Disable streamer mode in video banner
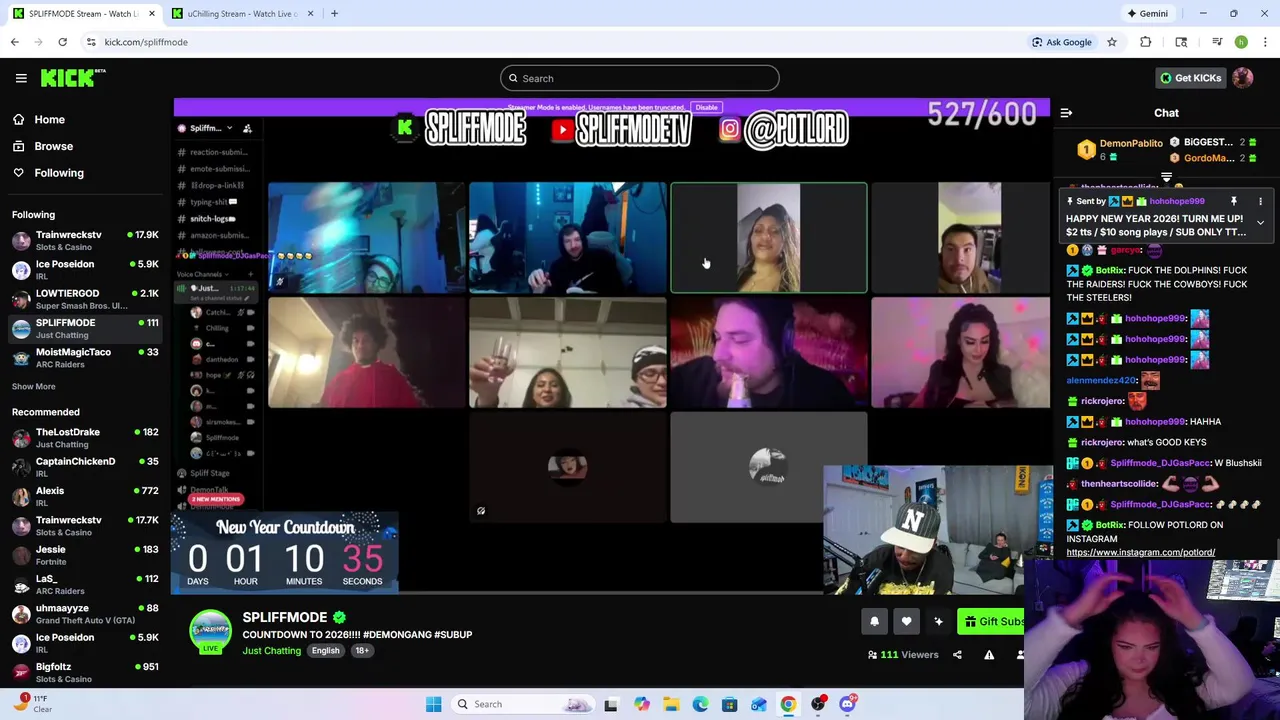 click(706, 107)
